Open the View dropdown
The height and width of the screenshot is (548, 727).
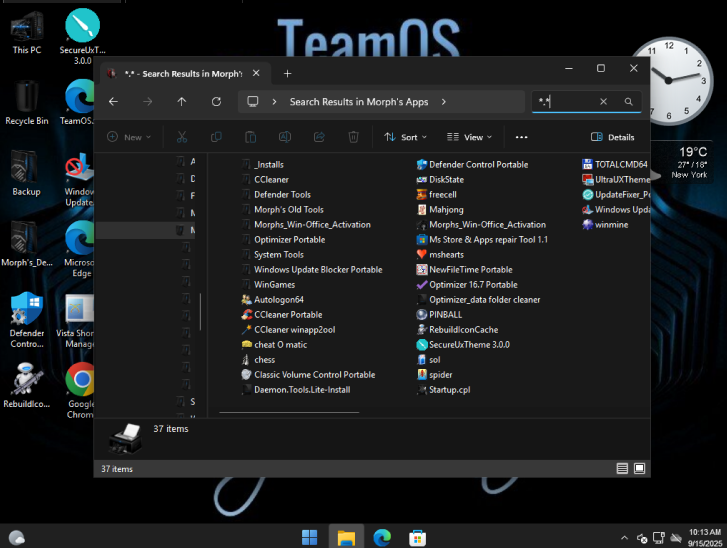coord(469,137)
